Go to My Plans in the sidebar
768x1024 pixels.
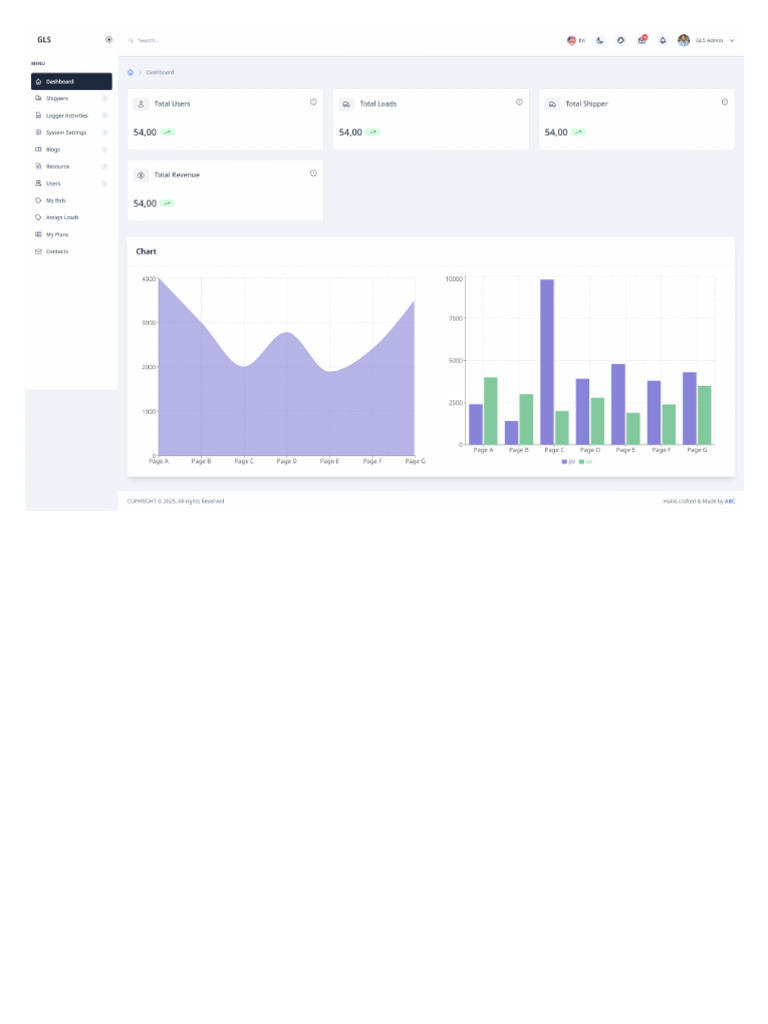point(57,234)
